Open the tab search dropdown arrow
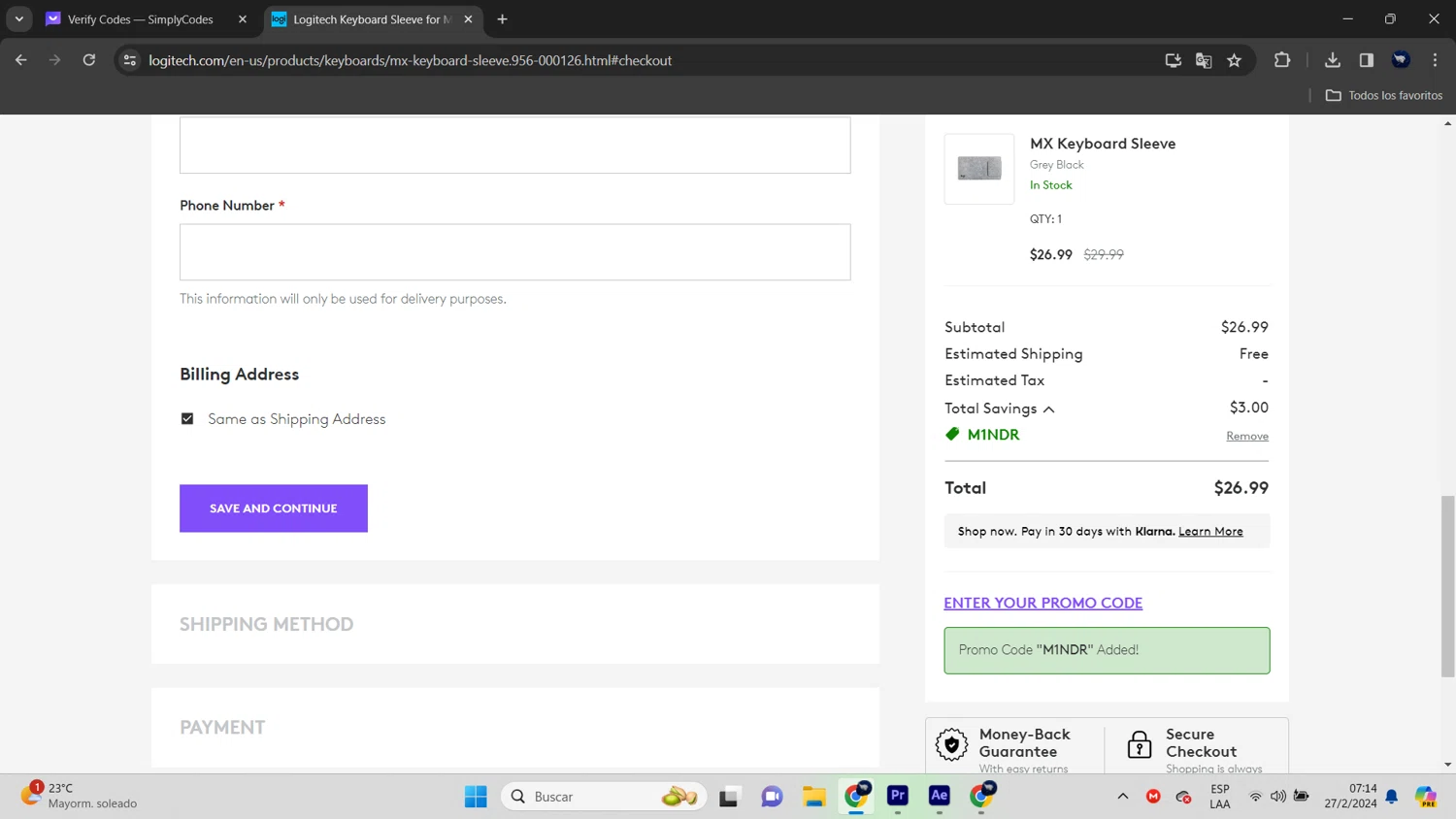The height and width of the screenshot is (819, 1456). 19,19
